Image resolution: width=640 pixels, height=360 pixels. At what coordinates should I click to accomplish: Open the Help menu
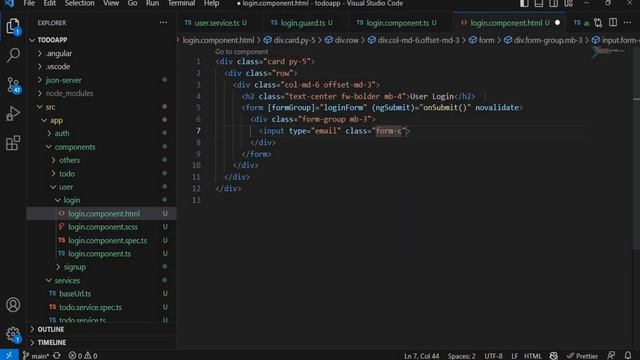(x=211, y=3)
